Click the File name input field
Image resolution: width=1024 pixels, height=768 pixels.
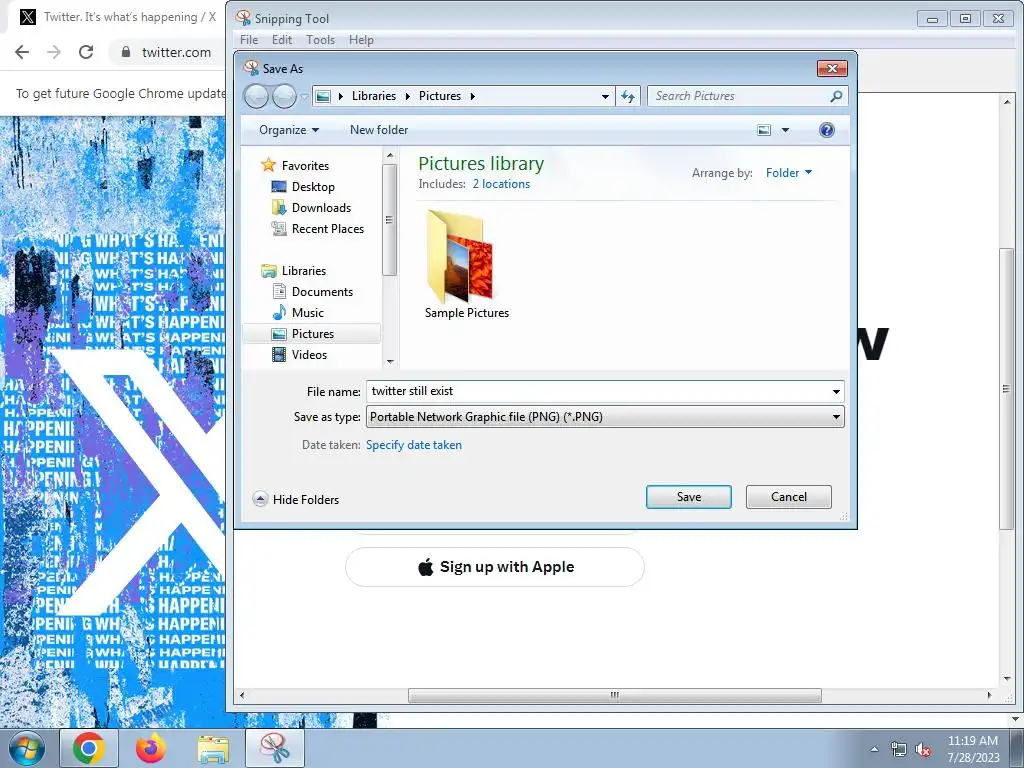tap(598, 391)
